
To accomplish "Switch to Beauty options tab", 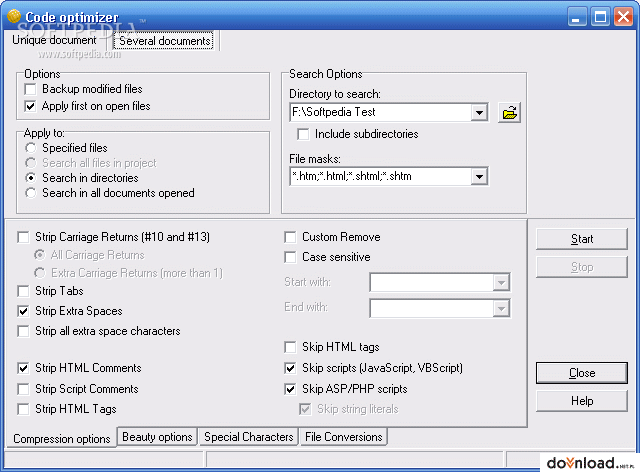I will tap(157, 437).
